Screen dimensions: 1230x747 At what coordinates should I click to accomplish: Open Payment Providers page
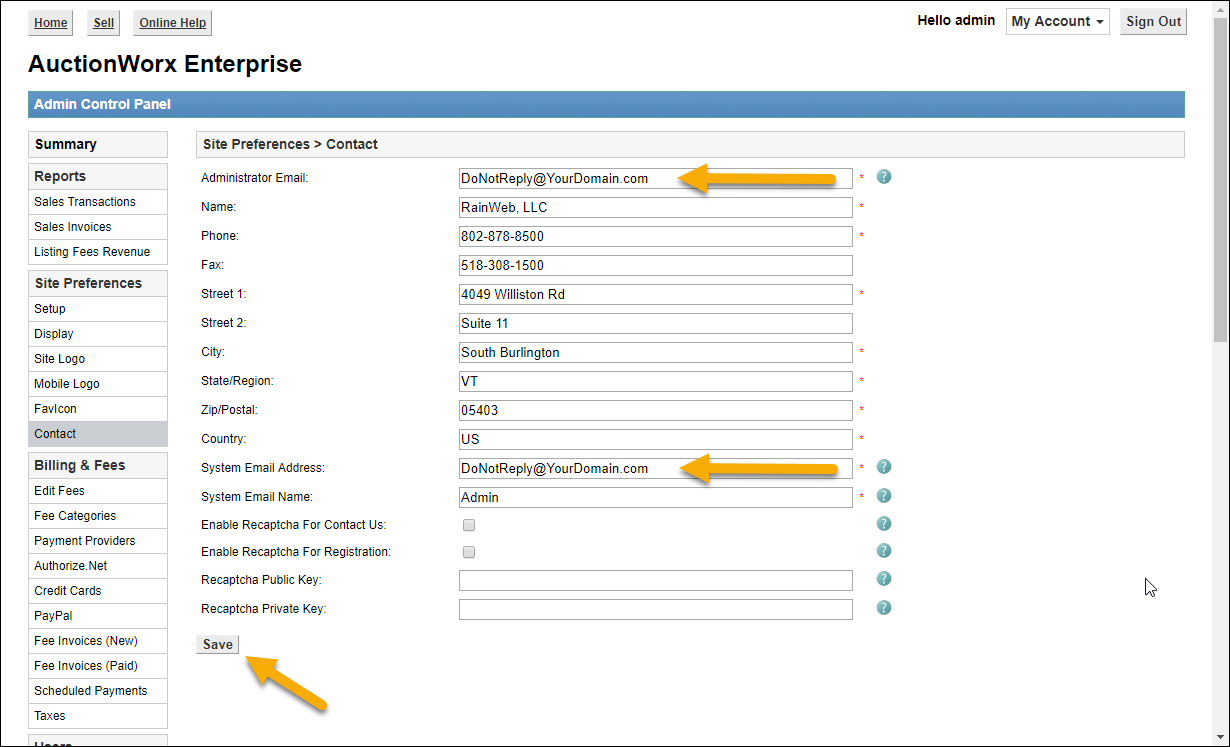(98, 541)
